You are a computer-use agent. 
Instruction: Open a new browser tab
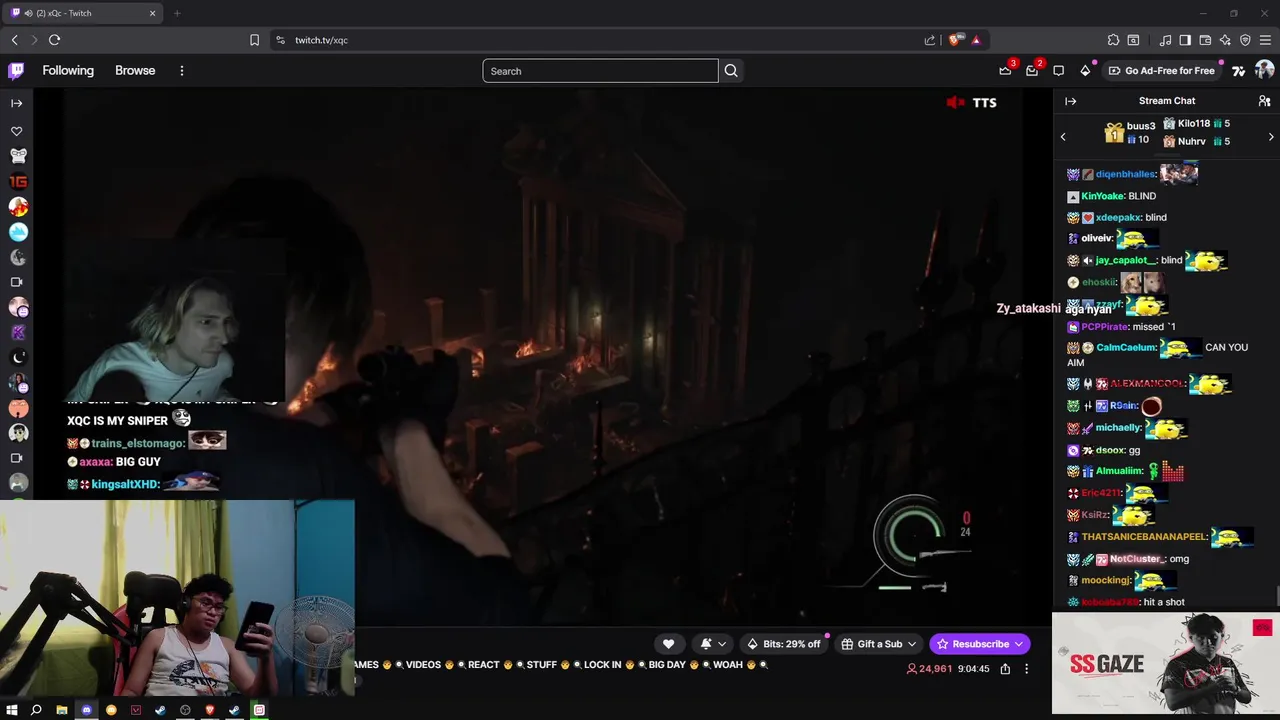(177, 13)
